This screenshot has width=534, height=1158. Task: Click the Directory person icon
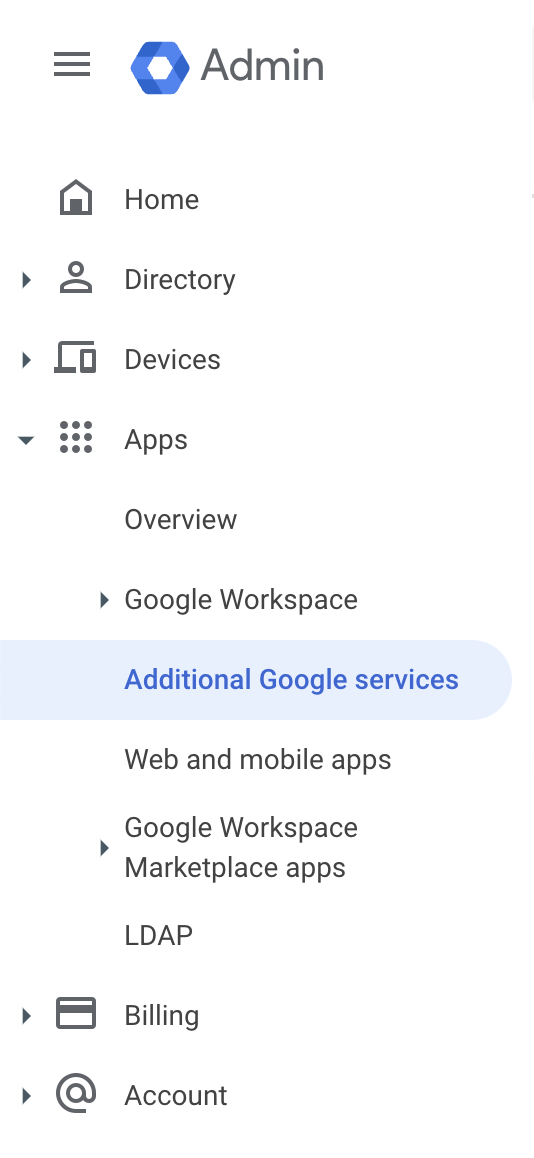[76, 278]
